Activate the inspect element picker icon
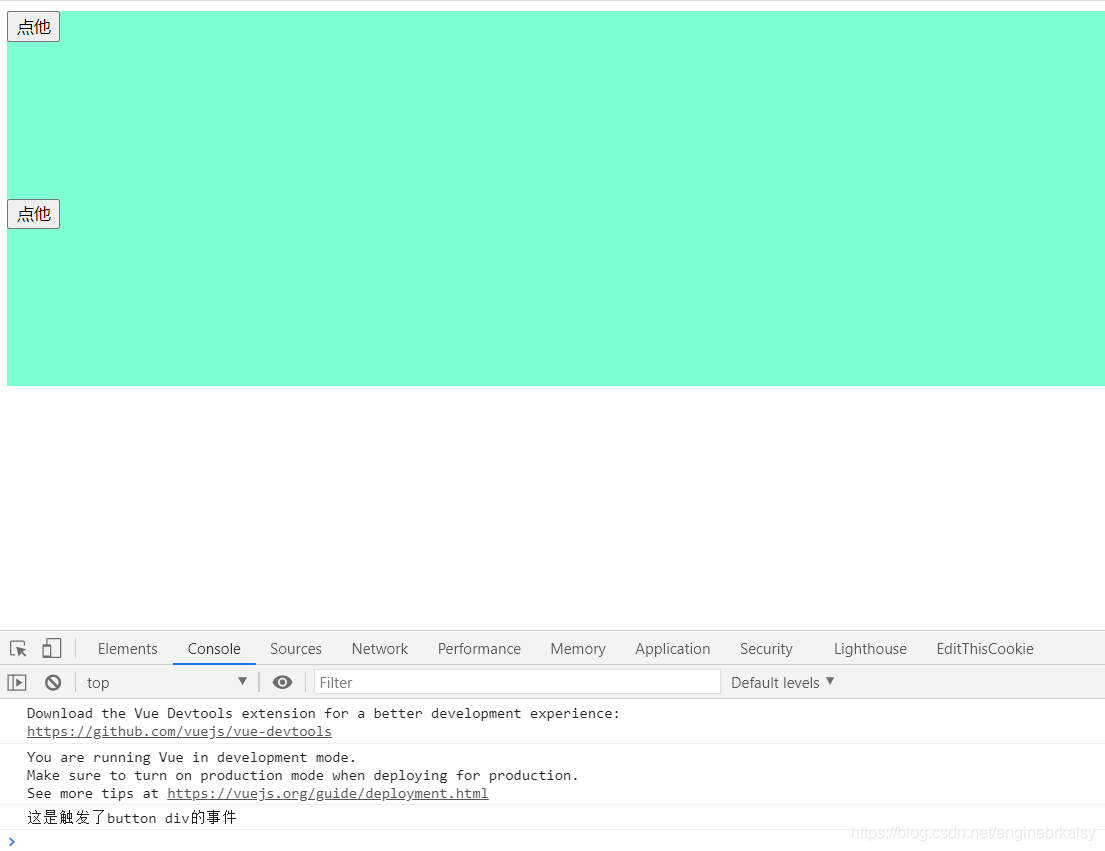The width and height of the screenshot is (1105, 851). click(18, 648)
